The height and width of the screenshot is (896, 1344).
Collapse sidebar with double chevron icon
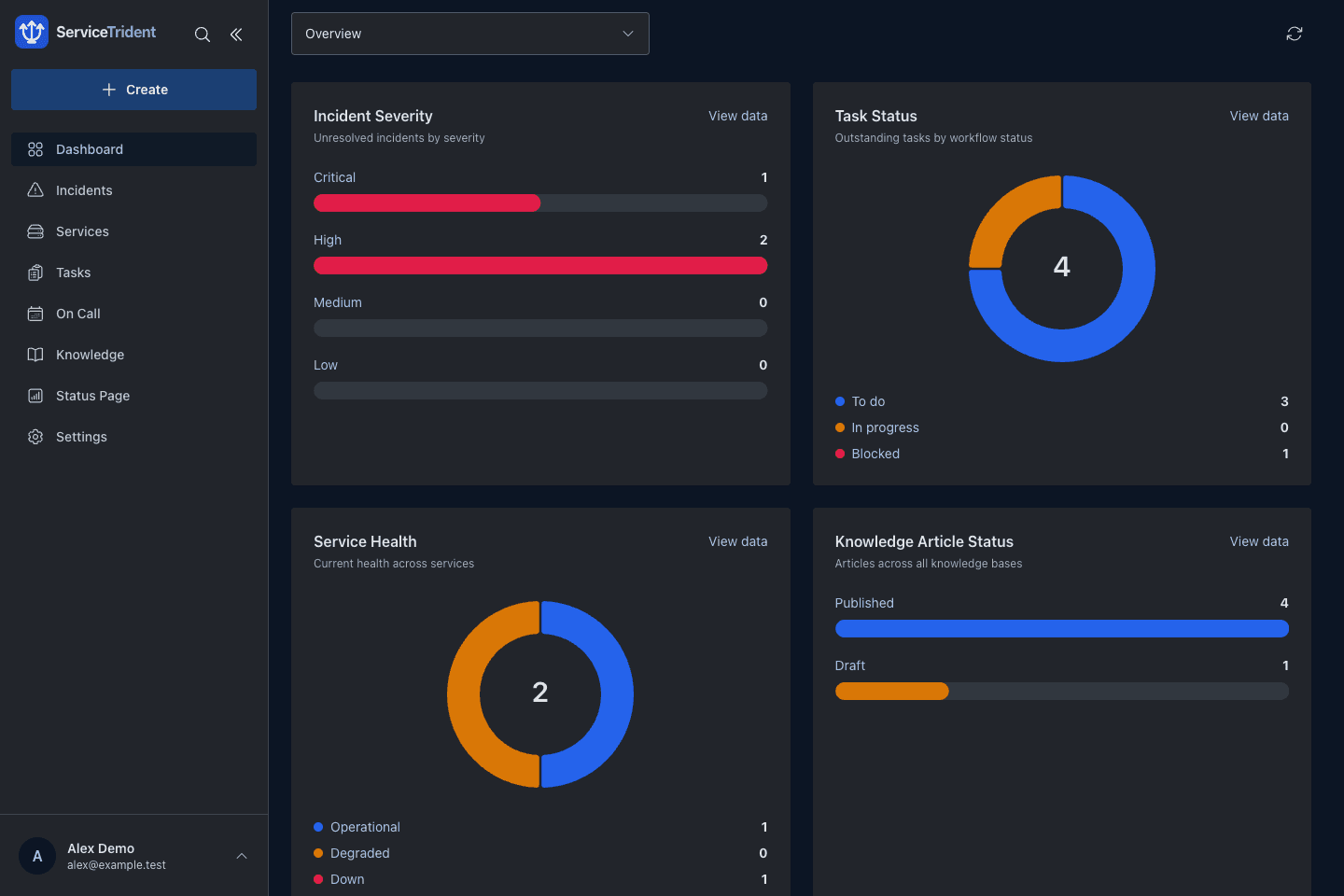[x=236, y=35]
